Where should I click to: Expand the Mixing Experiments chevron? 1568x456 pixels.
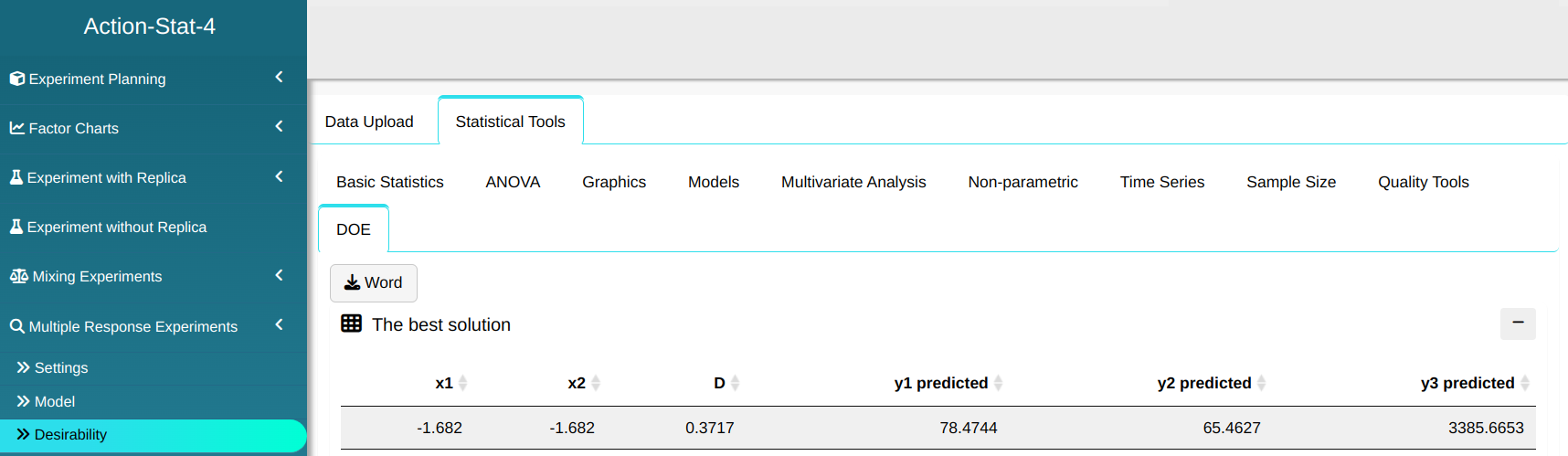[279, 275]
